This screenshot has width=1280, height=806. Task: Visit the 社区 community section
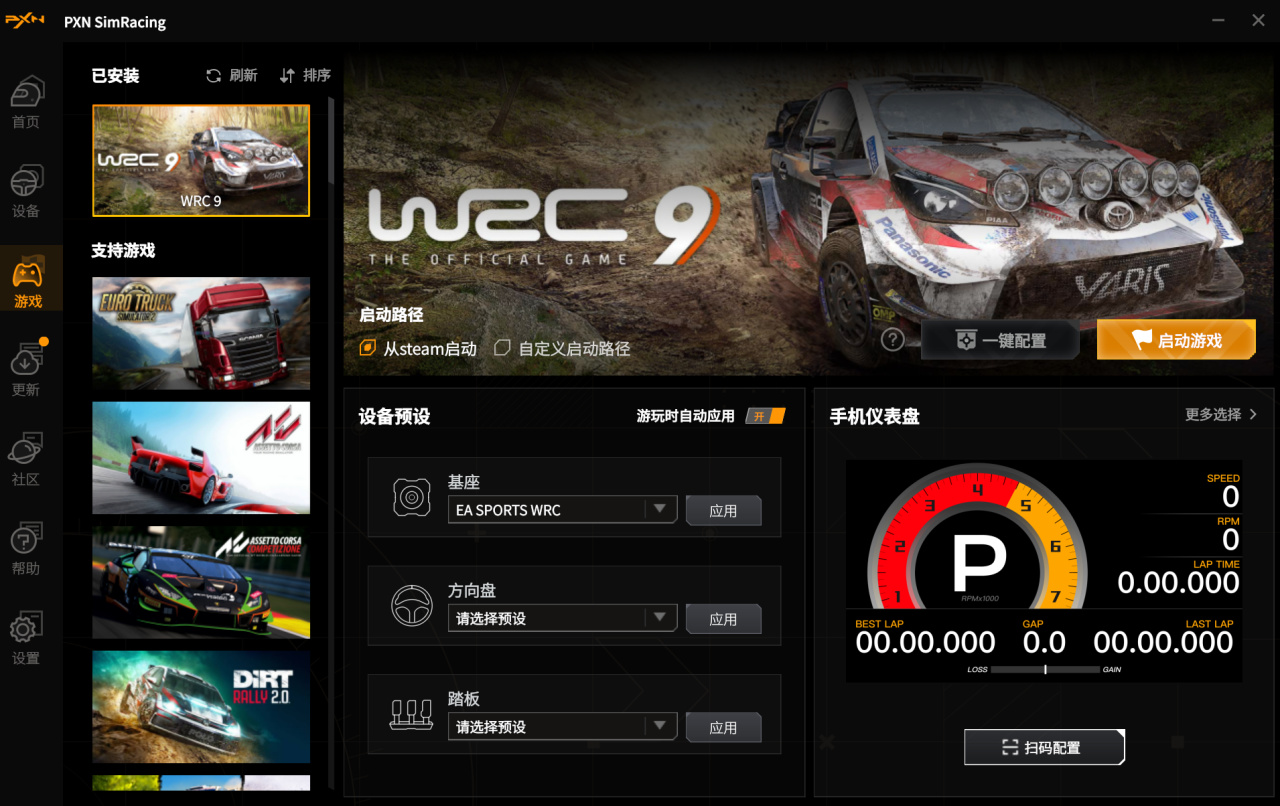point(26,460)
